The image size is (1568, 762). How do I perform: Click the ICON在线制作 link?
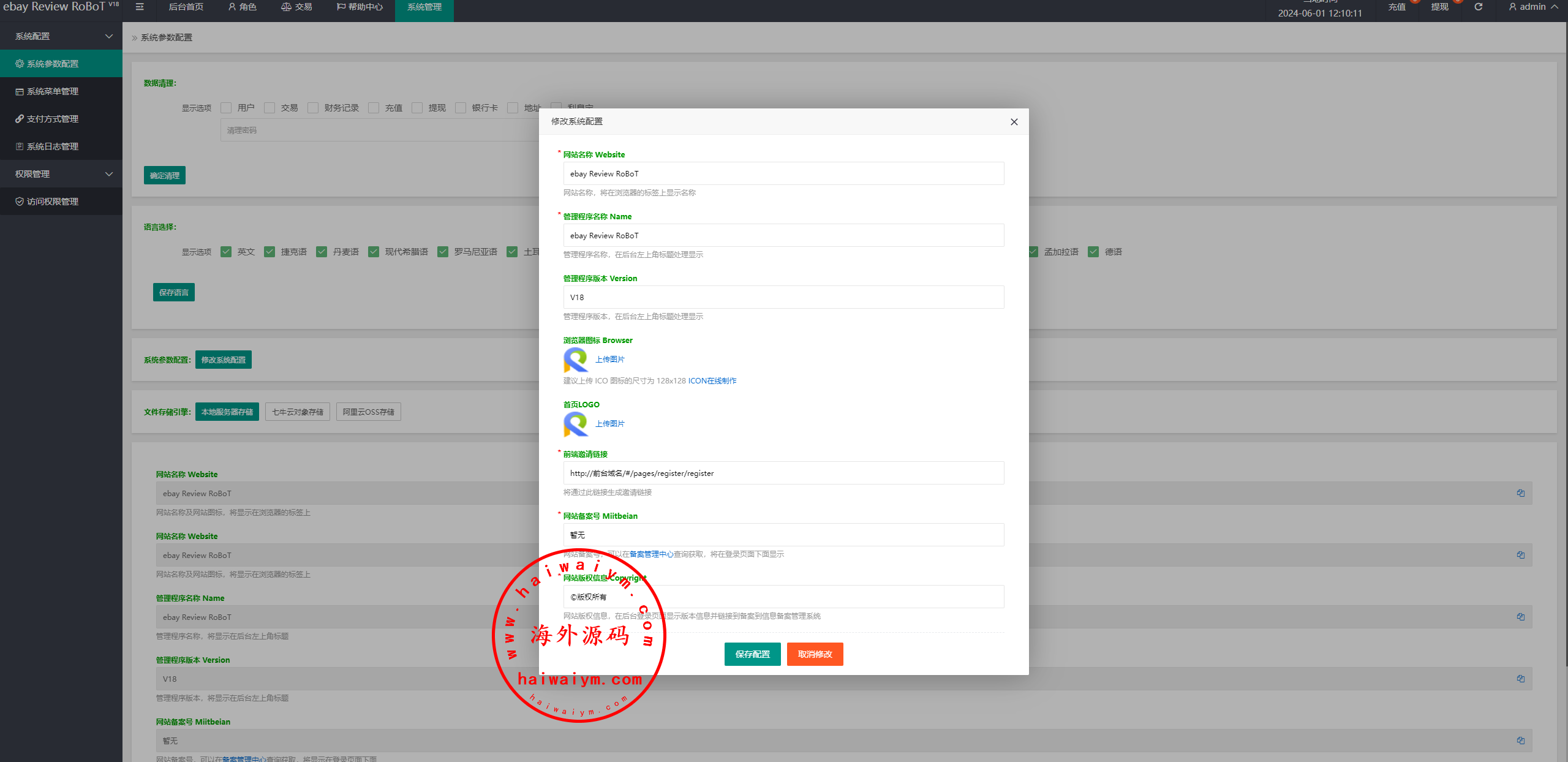712,381
